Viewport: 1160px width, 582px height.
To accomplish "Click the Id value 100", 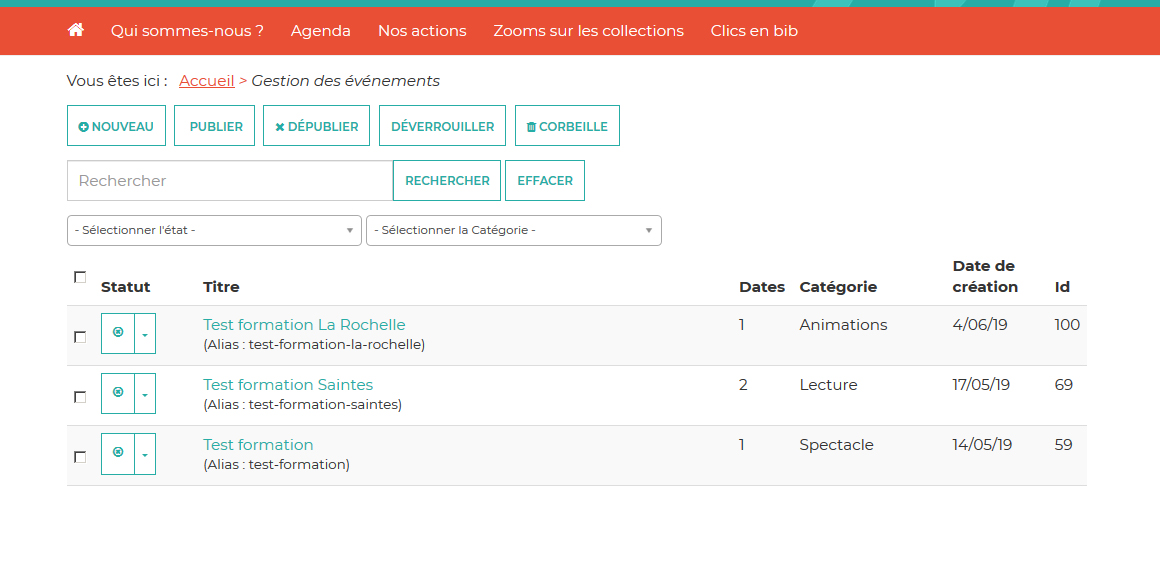I will (1068, 325).
